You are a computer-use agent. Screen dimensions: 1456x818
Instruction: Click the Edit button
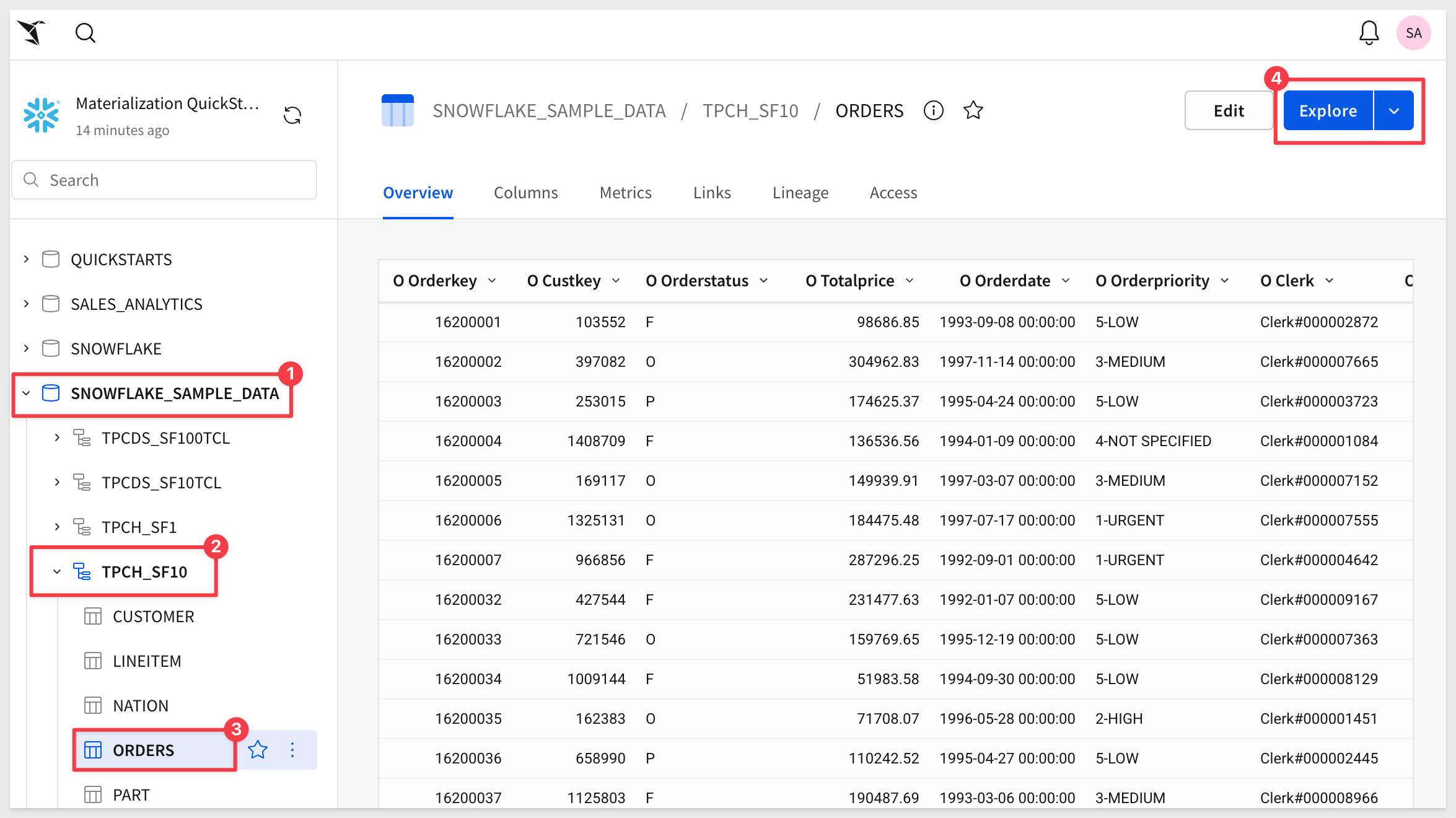click(x=1229, y=110)
